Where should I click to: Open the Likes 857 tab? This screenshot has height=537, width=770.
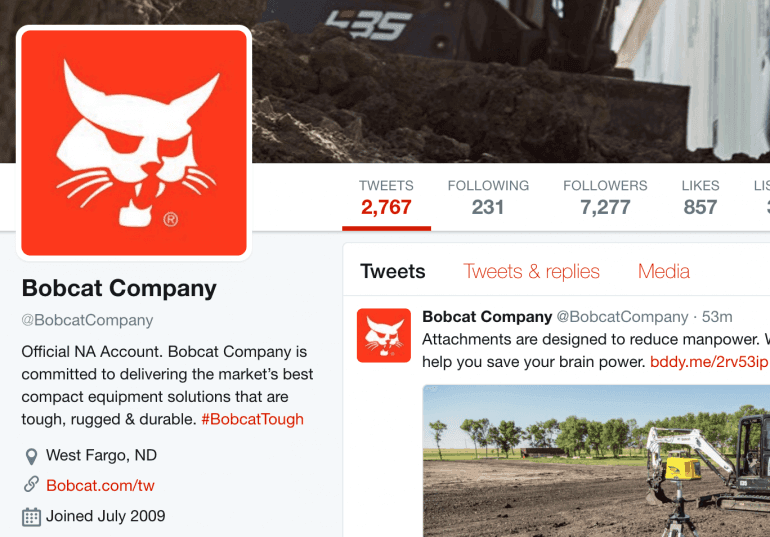coord(700,199)
